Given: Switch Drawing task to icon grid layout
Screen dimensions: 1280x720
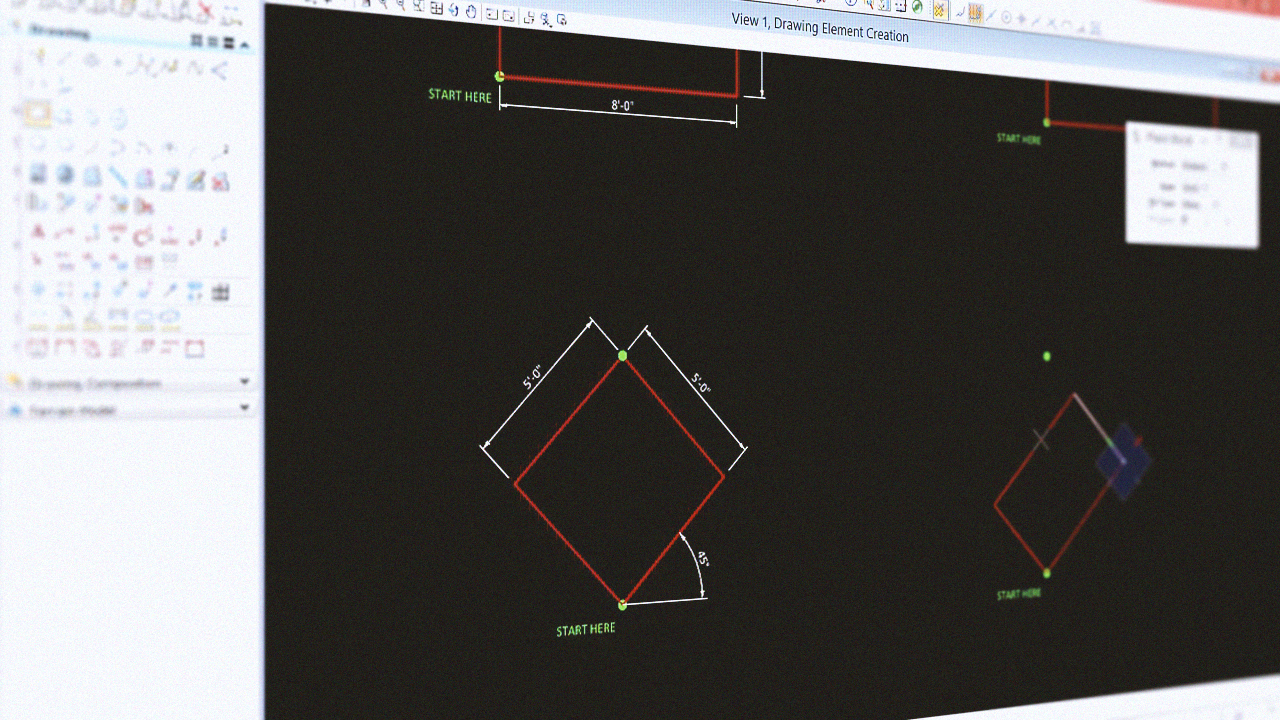Looking at the screenshot, I should [196, 40].
